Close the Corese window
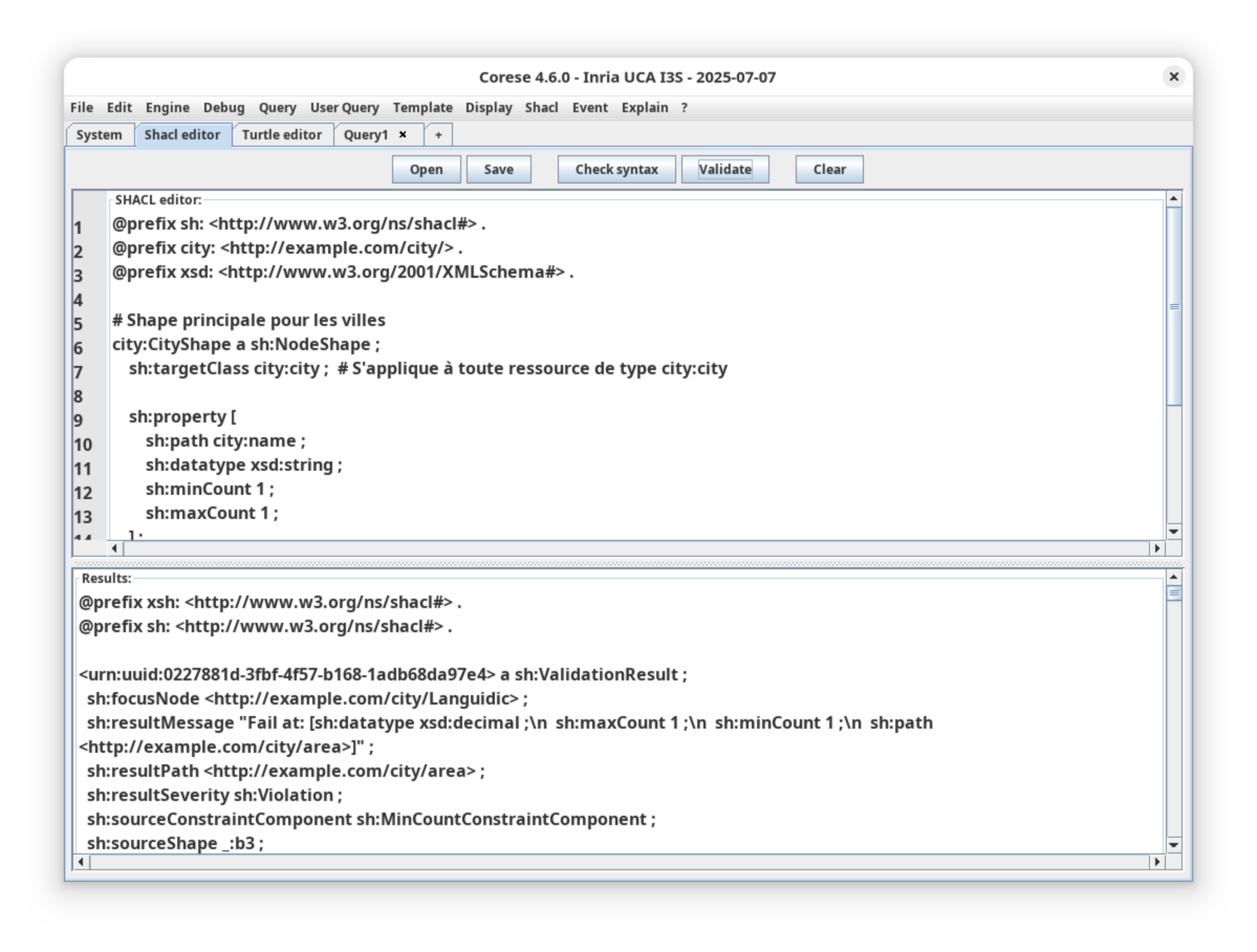 click(1174, 77)
